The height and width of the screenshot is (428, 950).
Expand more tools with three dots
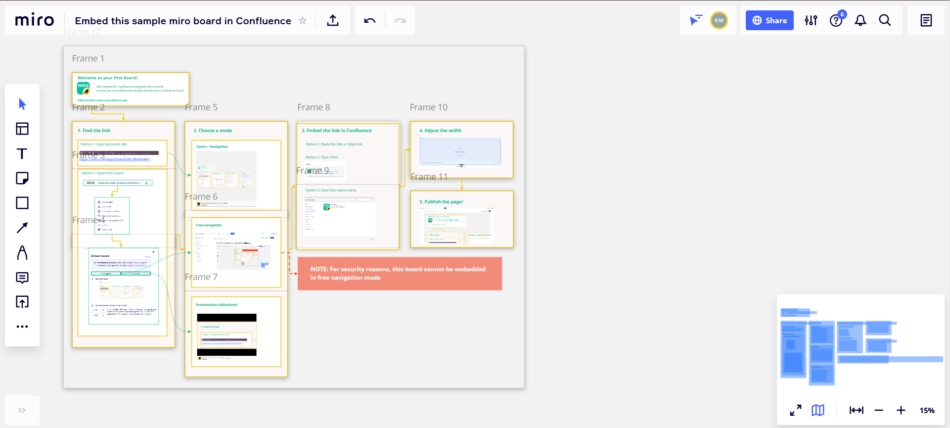click(x=22, y=326)
